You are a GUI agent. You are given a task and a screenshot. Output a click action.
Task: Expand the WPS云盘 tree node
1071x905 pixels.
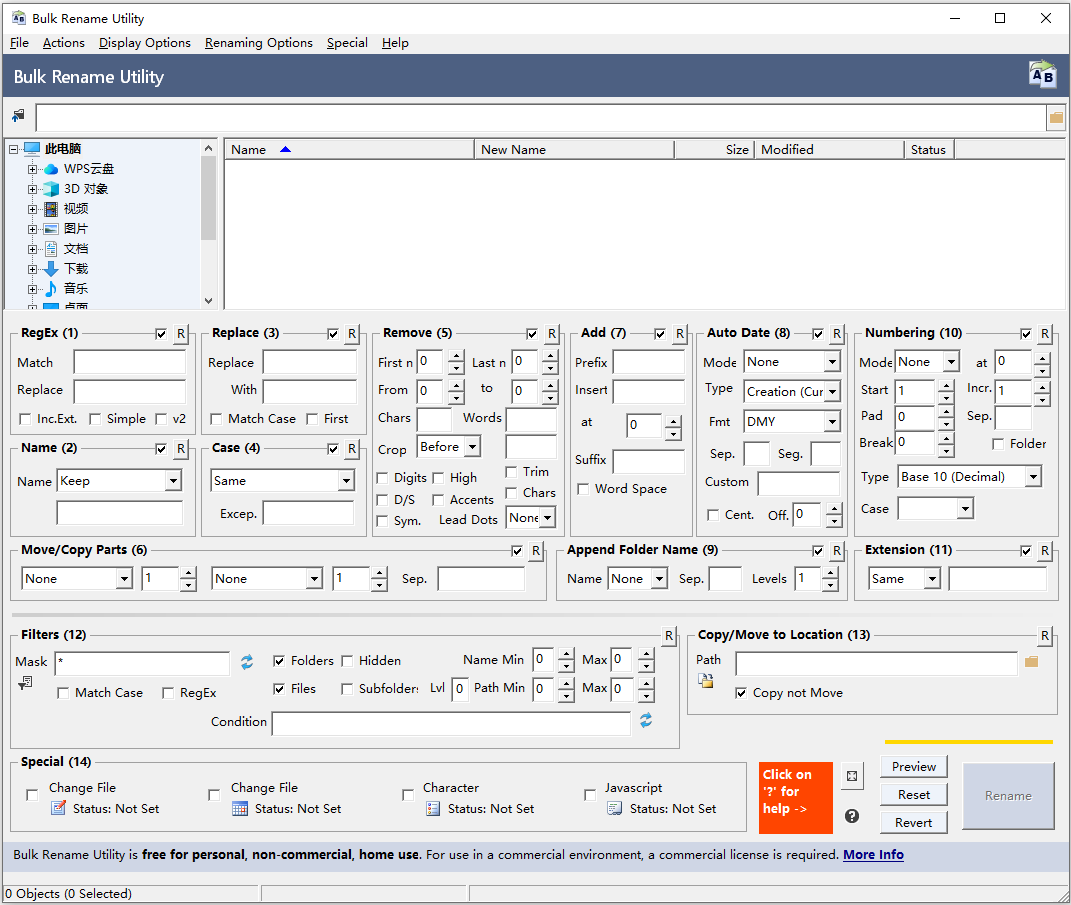pos(33,169)
